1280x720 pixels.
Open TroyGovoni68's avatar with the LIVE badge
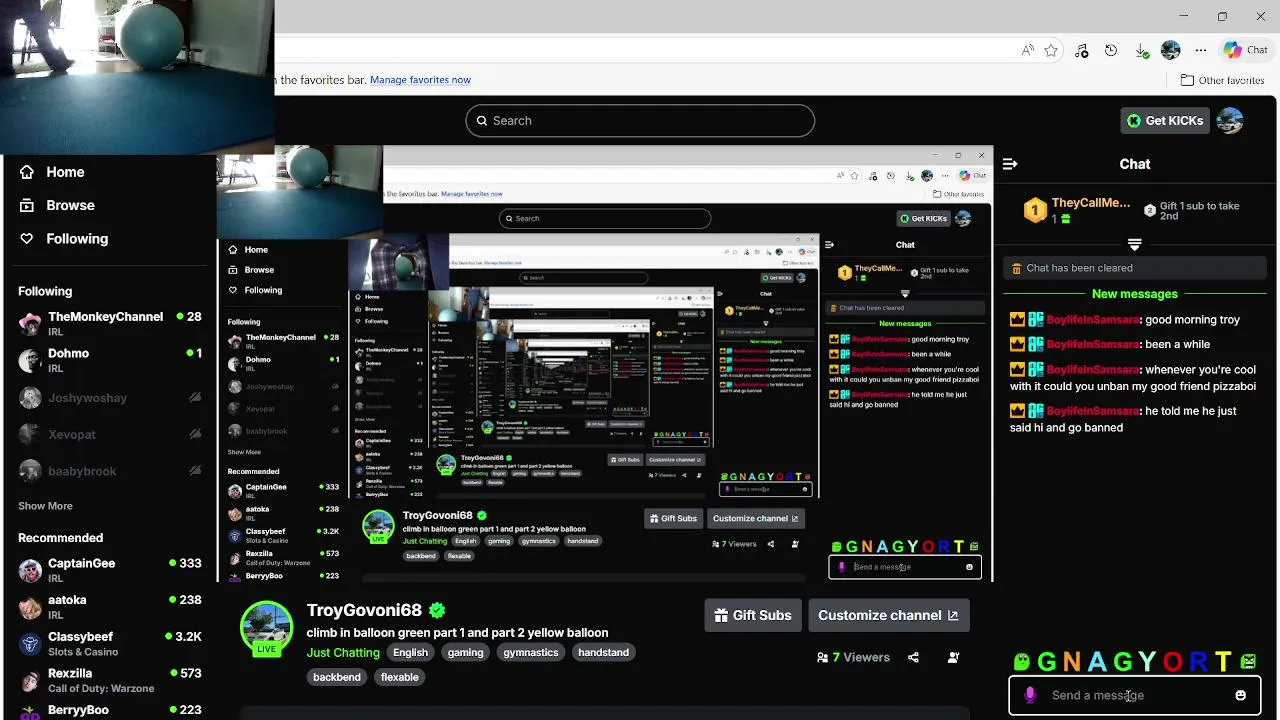[x=266, y=627]
